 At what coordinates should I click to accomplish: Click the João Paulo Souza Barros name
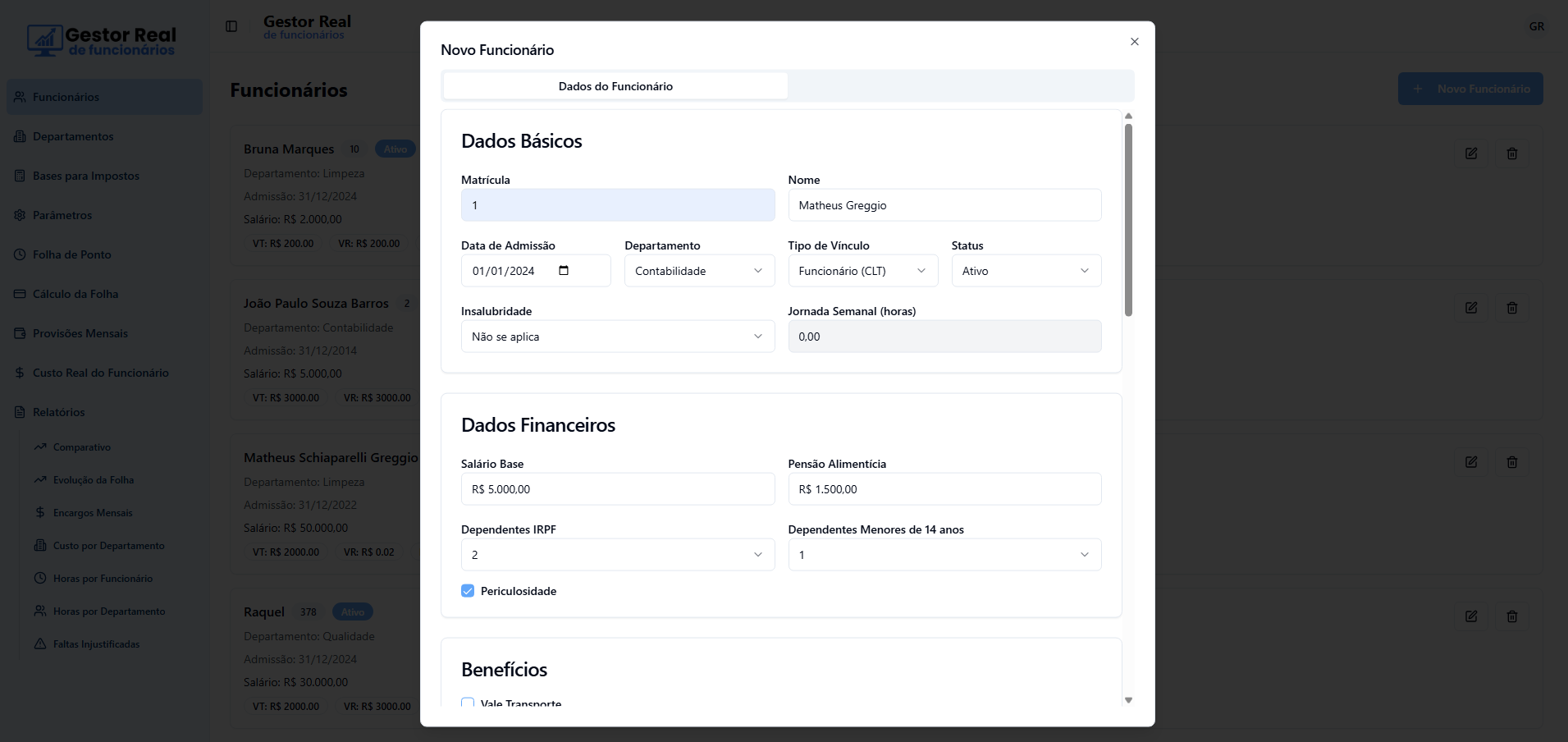[316, 304]
